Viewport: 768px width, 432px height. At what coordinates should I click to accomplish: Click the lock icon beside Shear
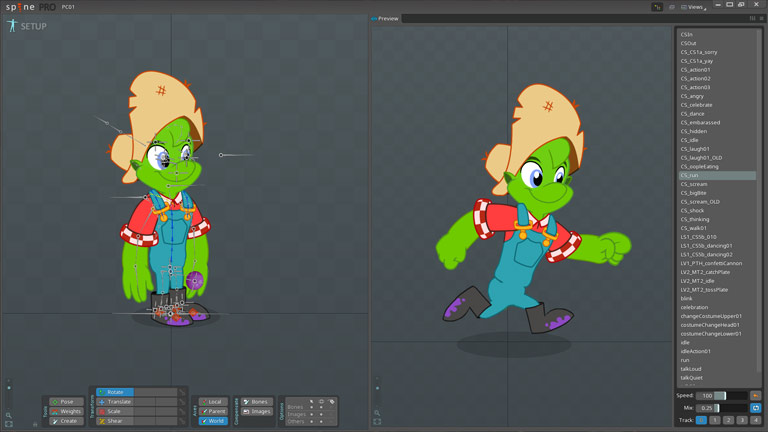click(182, 421)
